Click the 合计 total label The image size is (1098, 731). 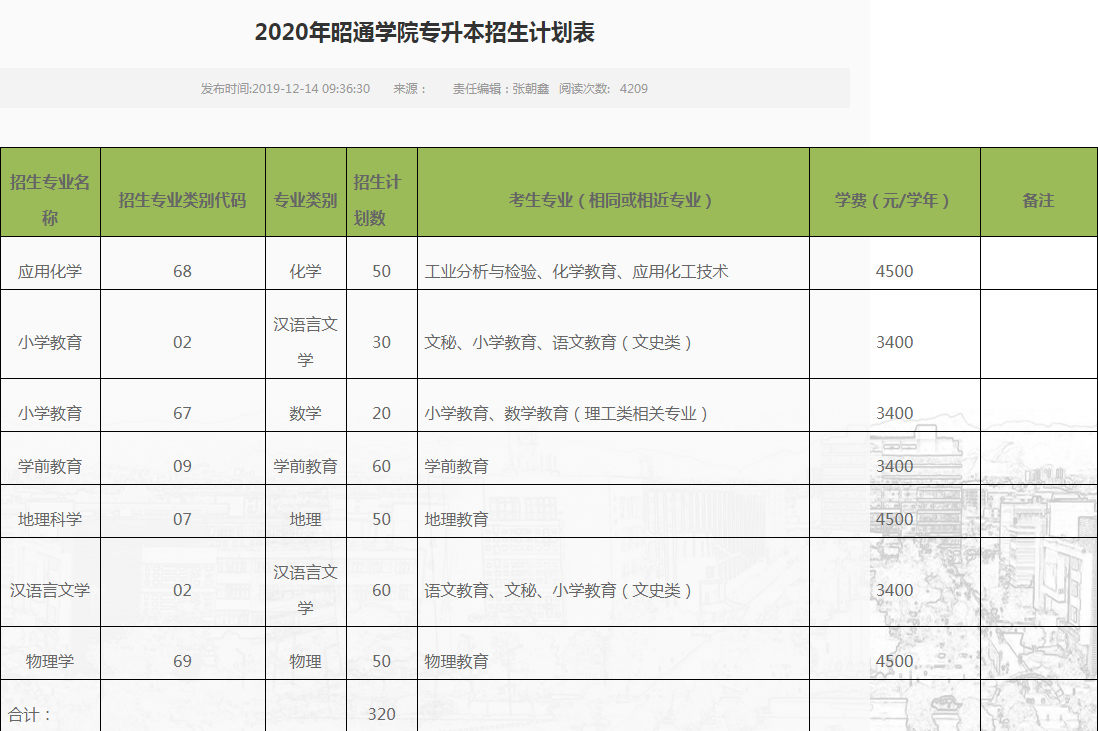pos(29,715)
